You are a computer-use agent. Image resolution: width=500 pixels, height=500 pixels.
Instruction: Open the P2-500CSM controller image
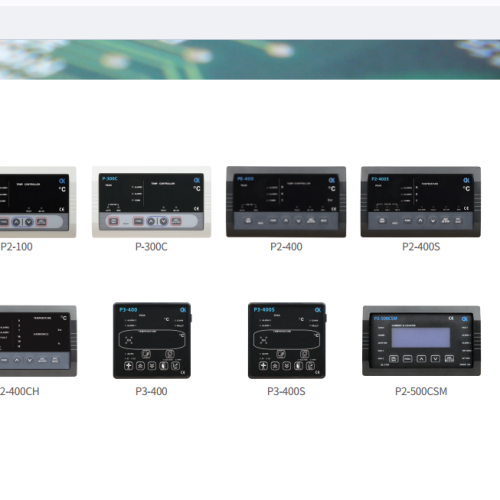[x=422, y=341]
